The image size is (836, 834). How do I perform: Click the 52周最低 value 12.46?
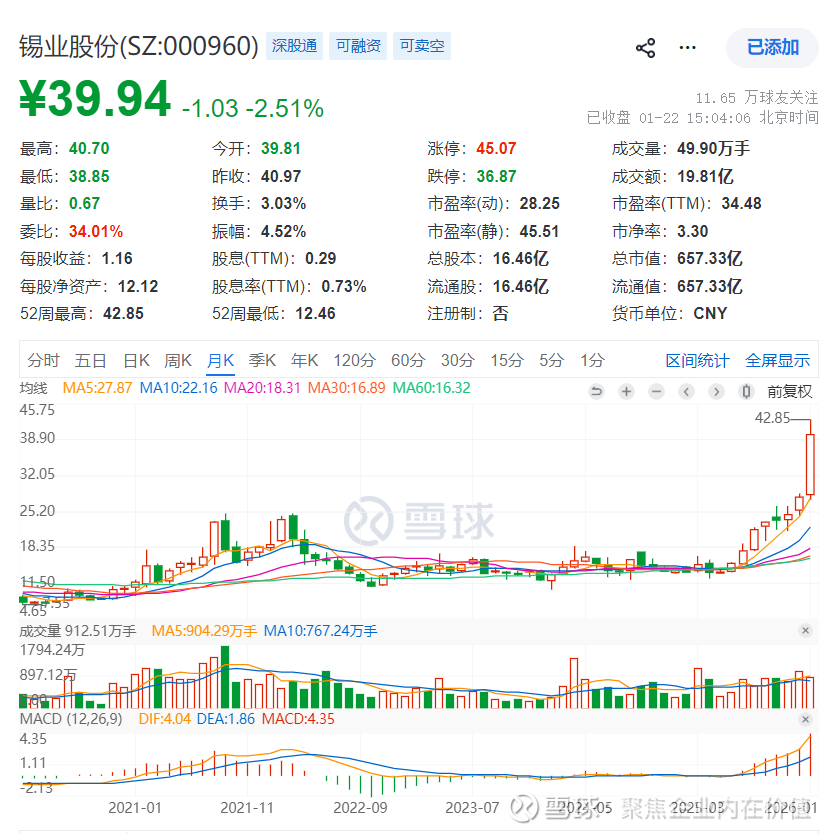[315, 314]
